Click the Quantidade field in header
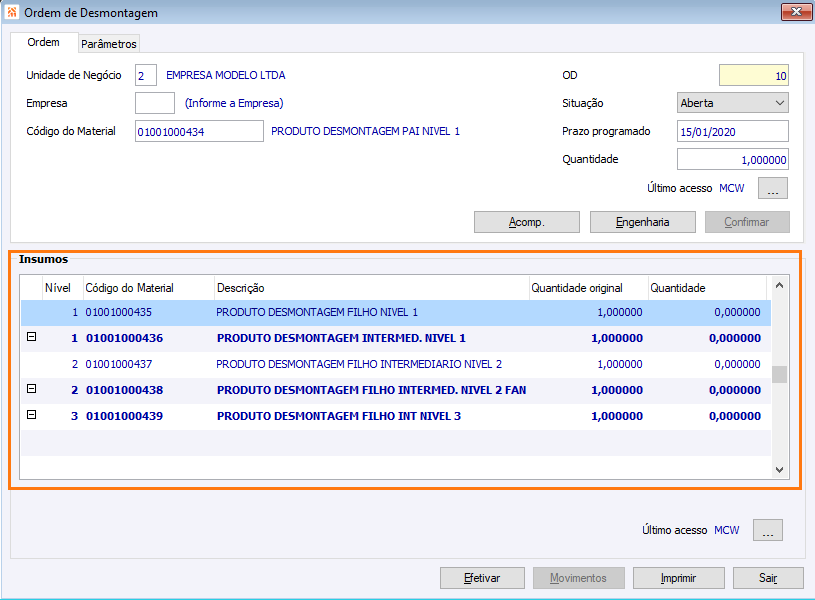 733,159
